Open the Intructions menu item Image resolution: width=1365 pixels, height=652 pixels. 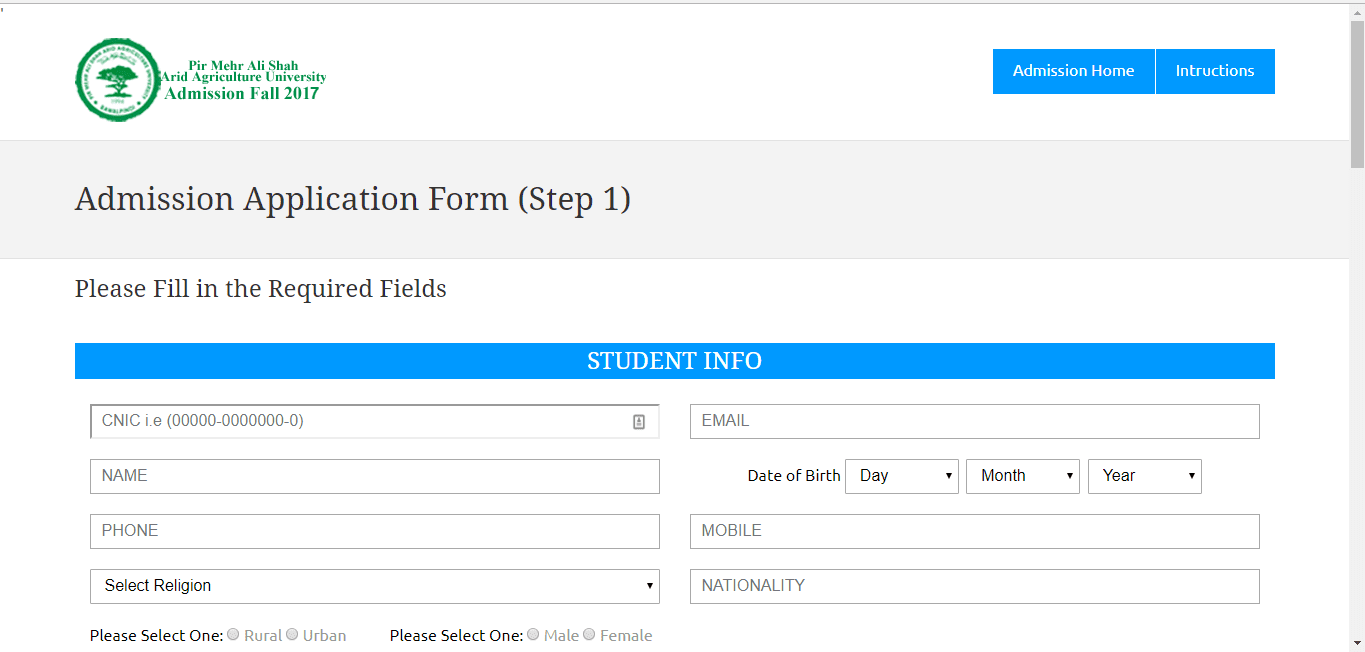1214,71
